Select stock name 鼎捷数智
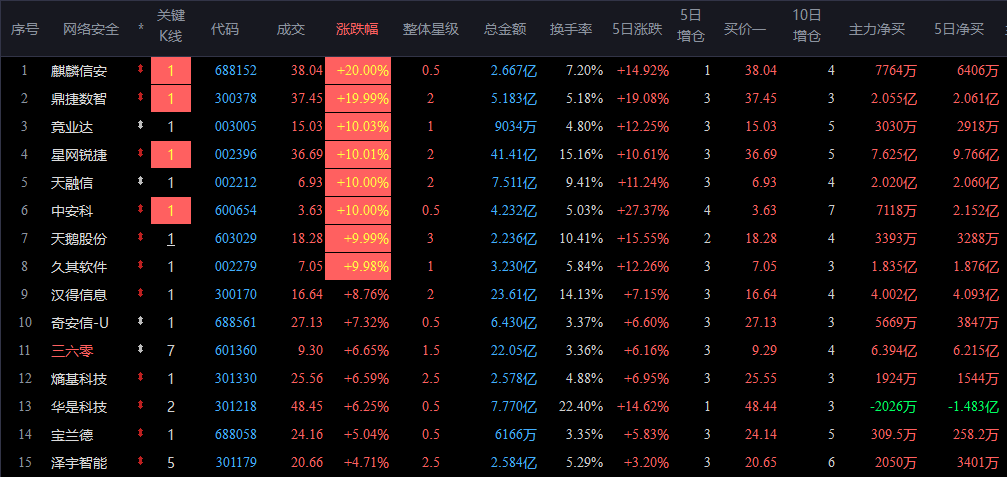Image resolution: width=1007 pixels, height=477 pixels. [x=79, y=99]
